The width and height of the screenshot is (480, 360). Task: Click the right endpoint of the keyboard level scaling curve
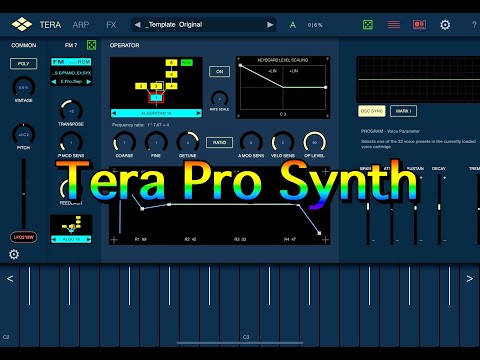(x=325, y=87)
